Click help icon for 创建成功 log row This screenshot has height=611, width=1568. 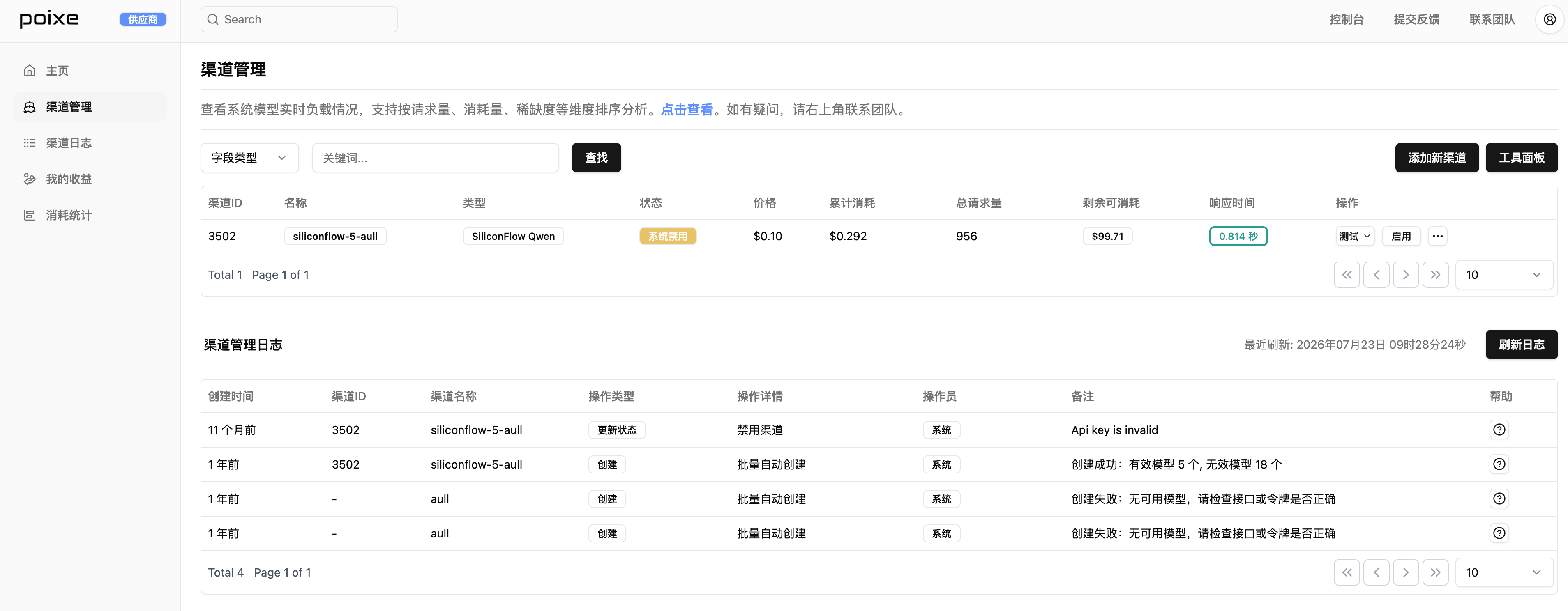click(1499, 464)
